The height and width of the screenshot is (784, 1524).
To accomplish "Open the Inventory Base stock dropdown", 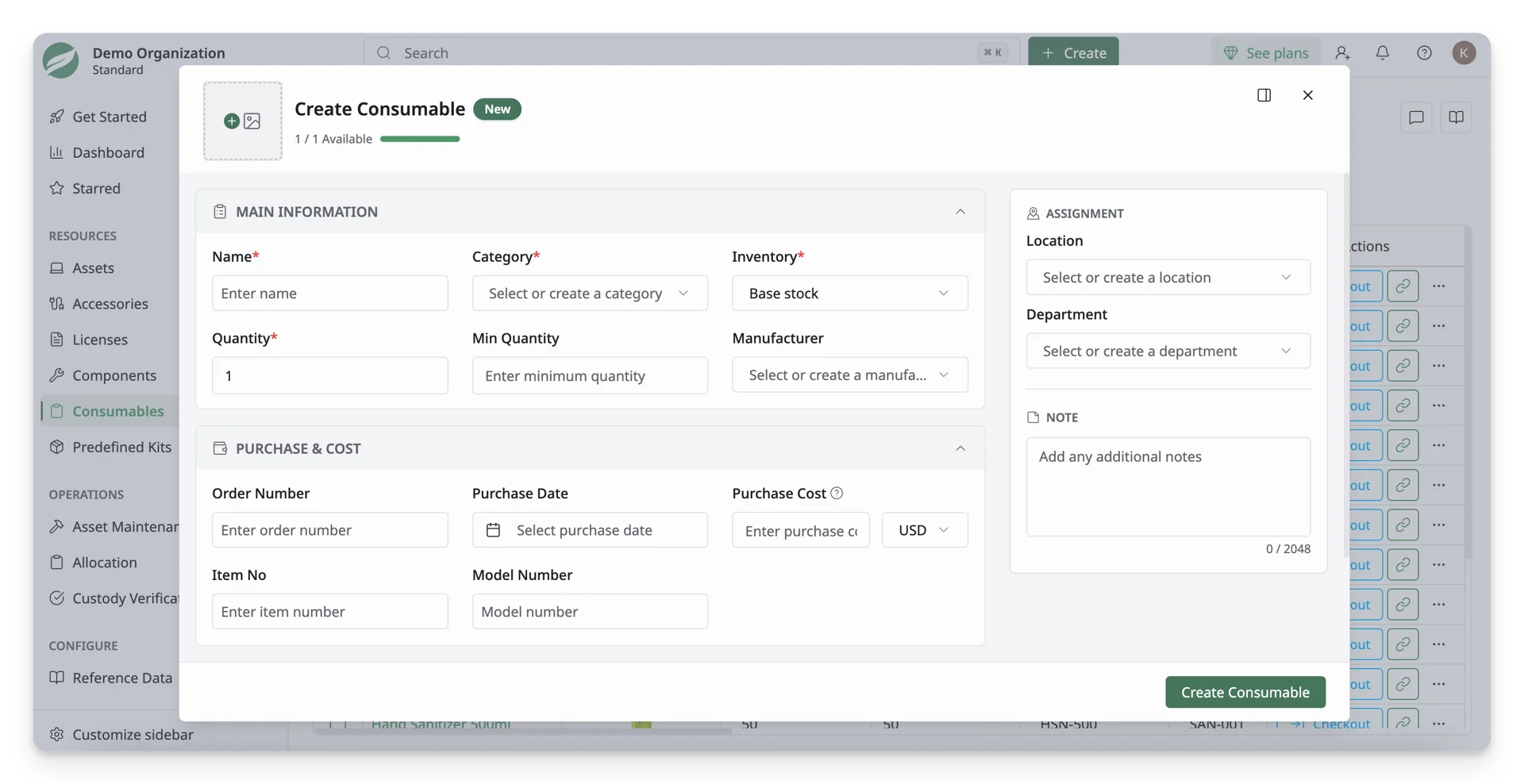I will tap(849, 293).
